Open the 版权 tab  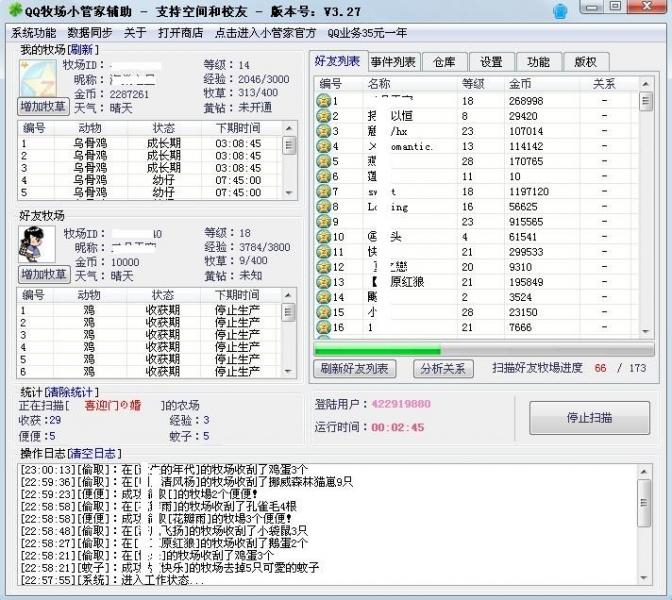[x=585, y=62]
